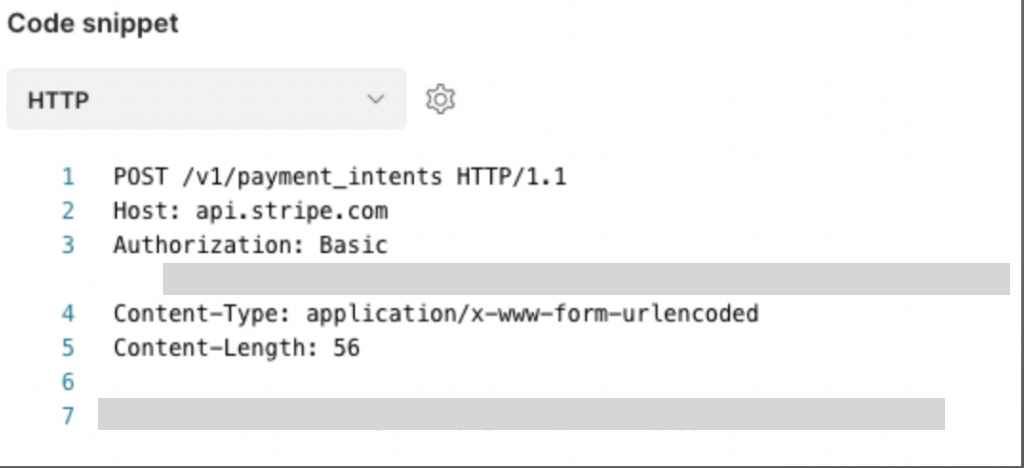1024x468 pixels.
Task: Click the api.stripe.com host value
Action: coord(292,211)
